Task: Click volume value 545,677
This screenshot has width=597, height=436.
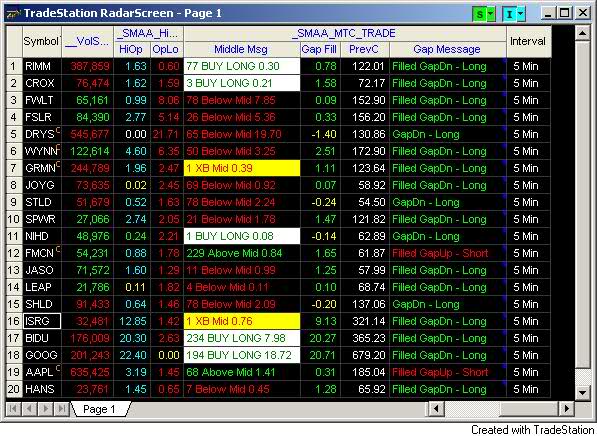Action: [x=88, y=134]
